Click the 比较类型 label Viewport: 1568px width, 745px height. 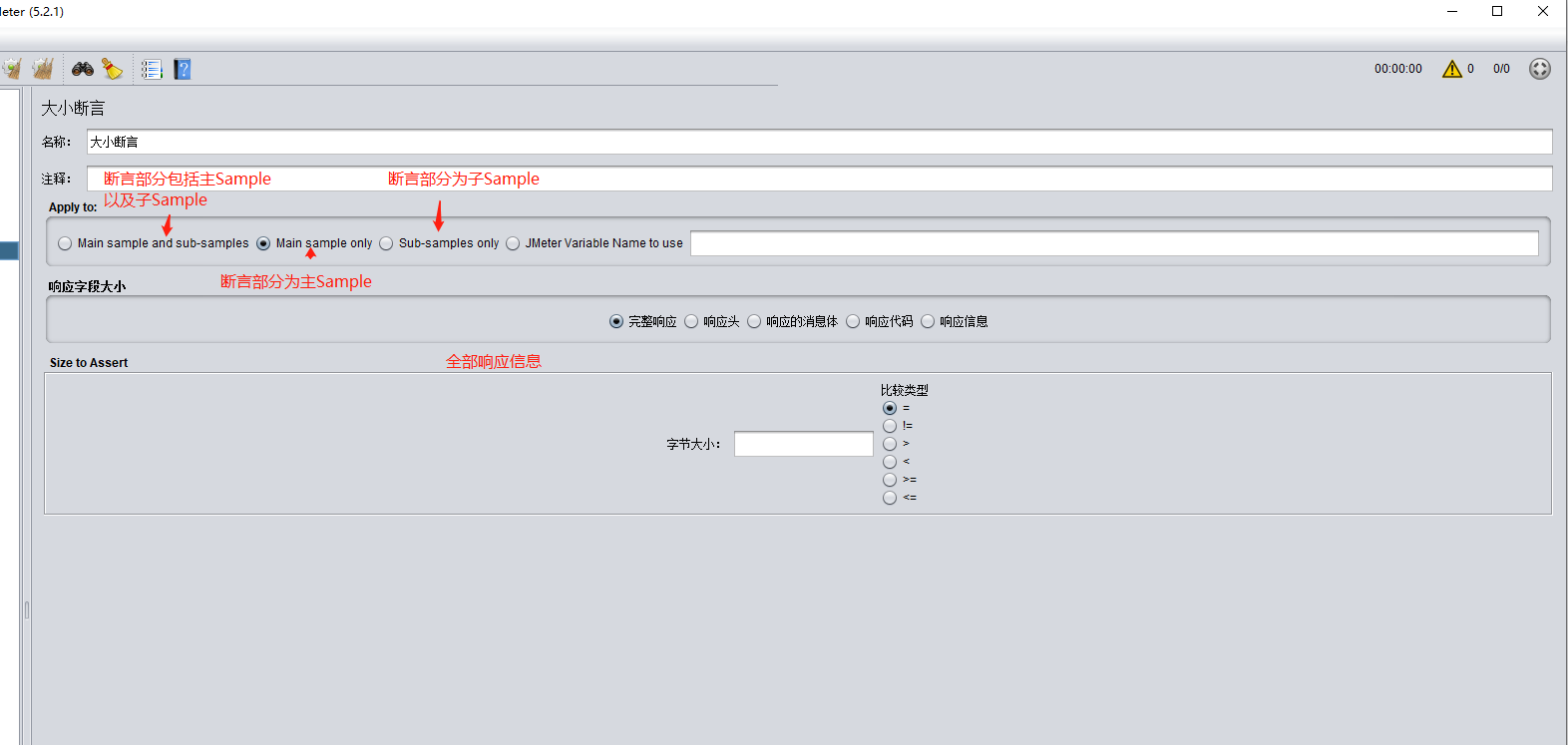tap(905, 390)
